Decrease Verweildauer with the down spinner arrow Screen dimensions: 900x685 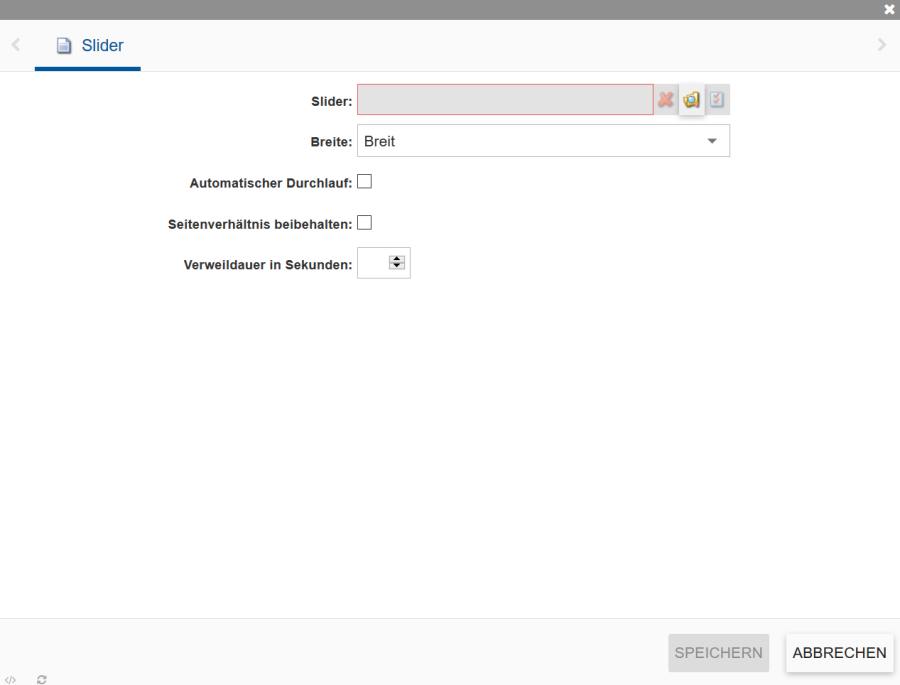click(x=397, y=266)
